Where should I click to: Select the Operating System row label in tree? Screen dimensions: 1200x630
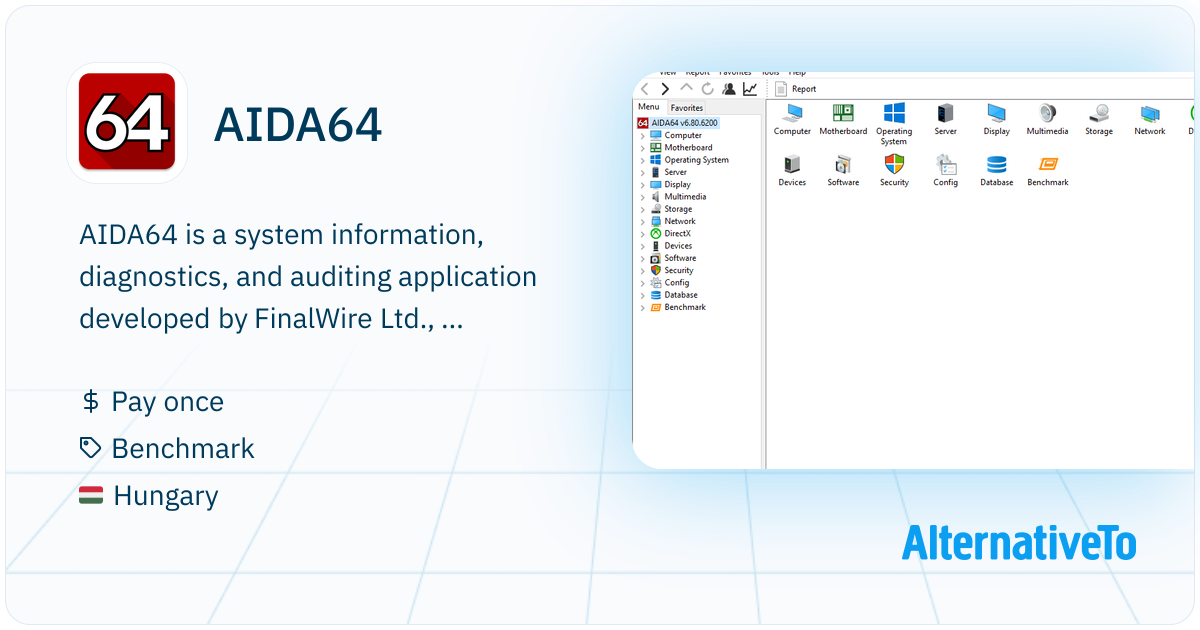pyautogui.click(x=696, y=160)
